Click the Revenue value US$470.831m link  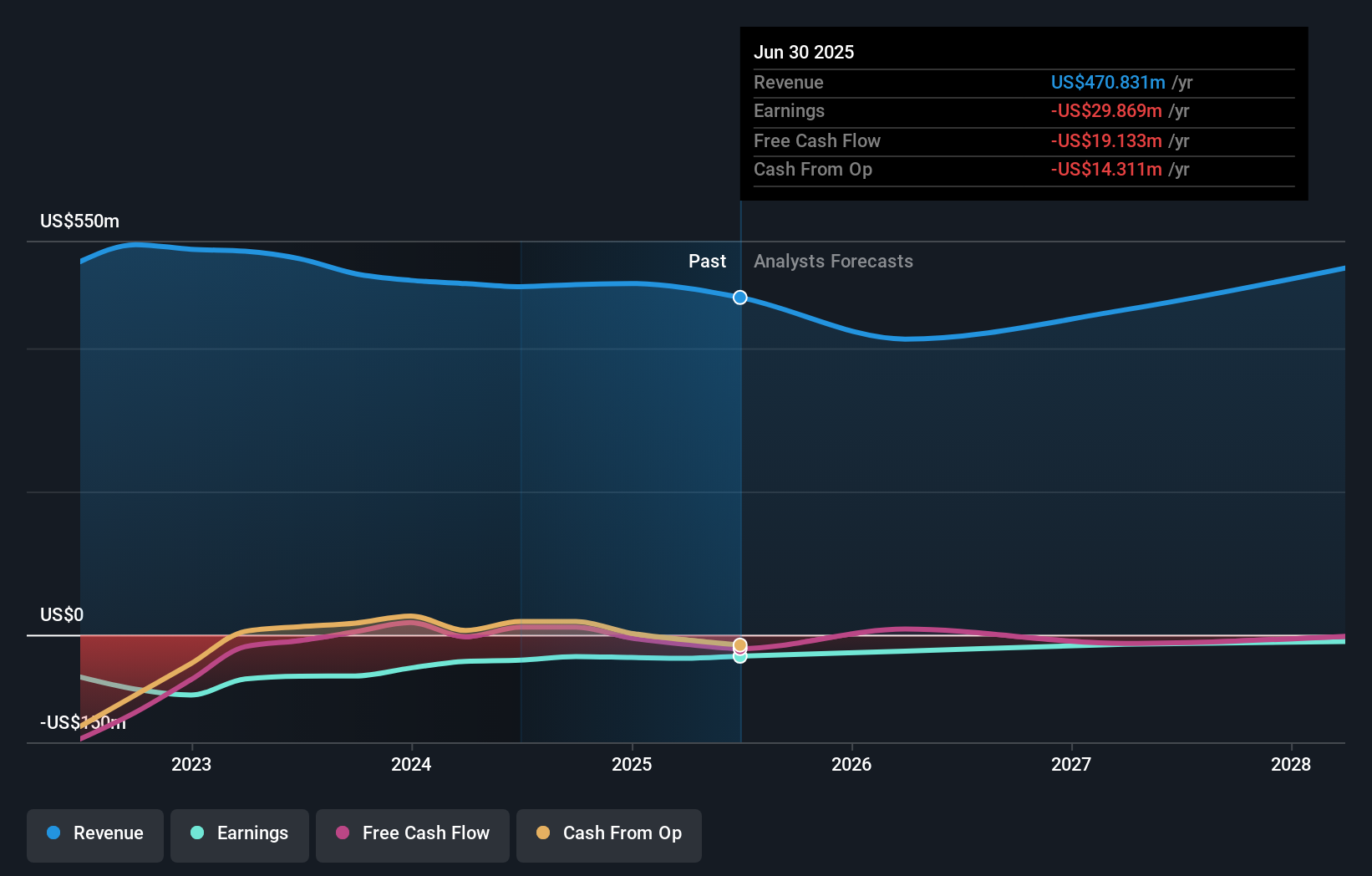tap(1109, 82)
